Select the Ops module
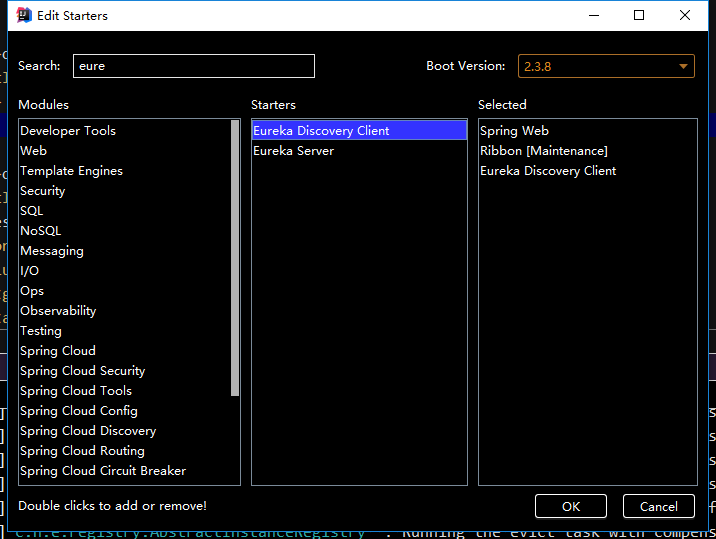Viewport: 716px width, 539px height. [32, 291]
